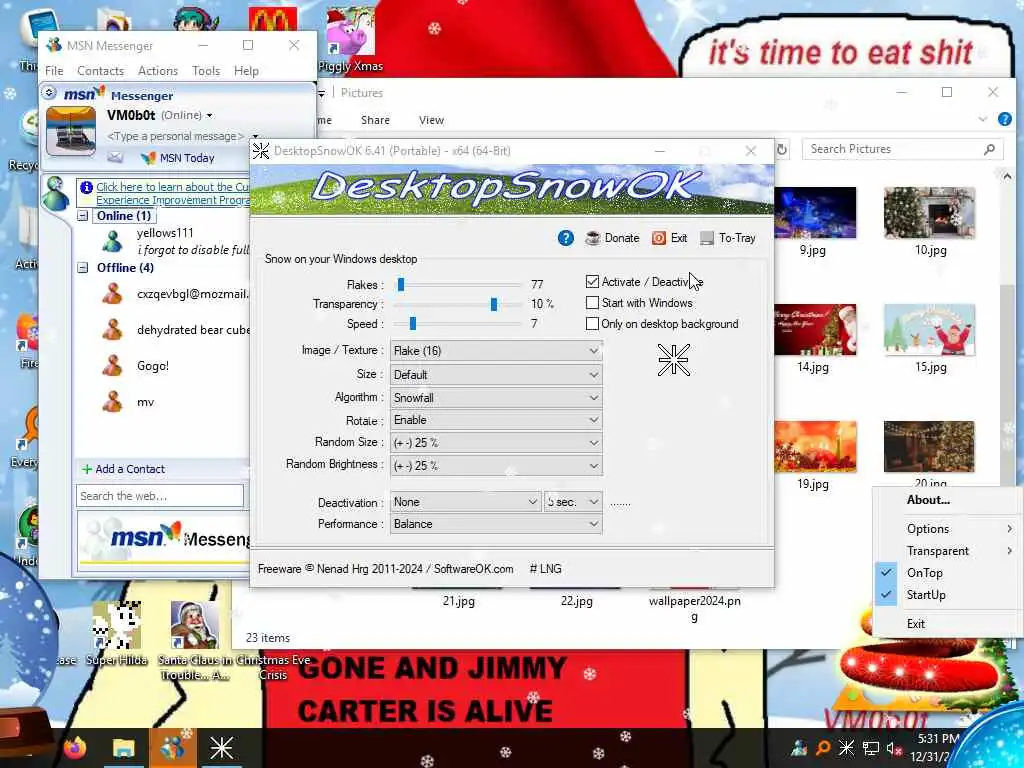The image size is (1024, 768).
Task: Toggle StartUp in the context menu
Action: (x=947, y=595)
